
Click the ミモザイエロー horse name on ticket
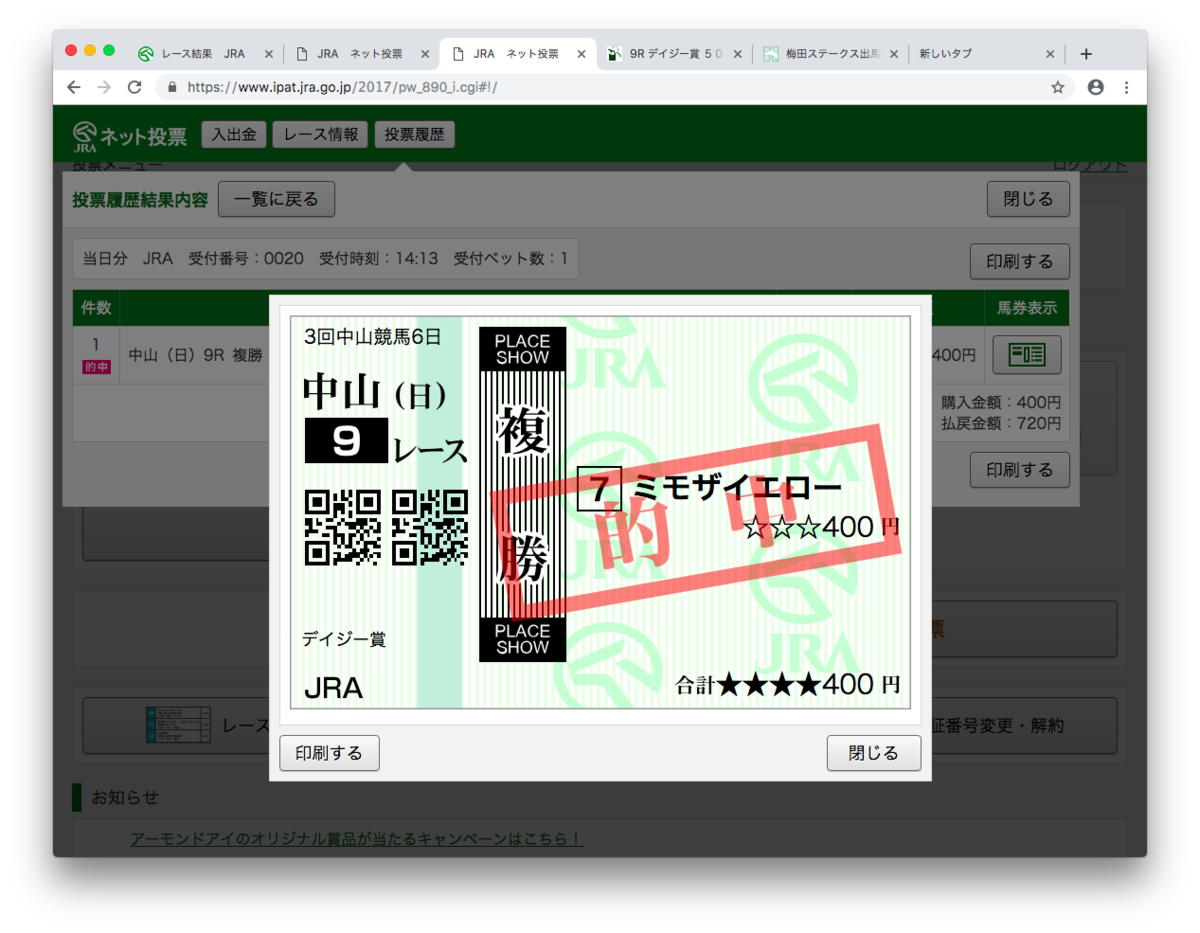738,489
